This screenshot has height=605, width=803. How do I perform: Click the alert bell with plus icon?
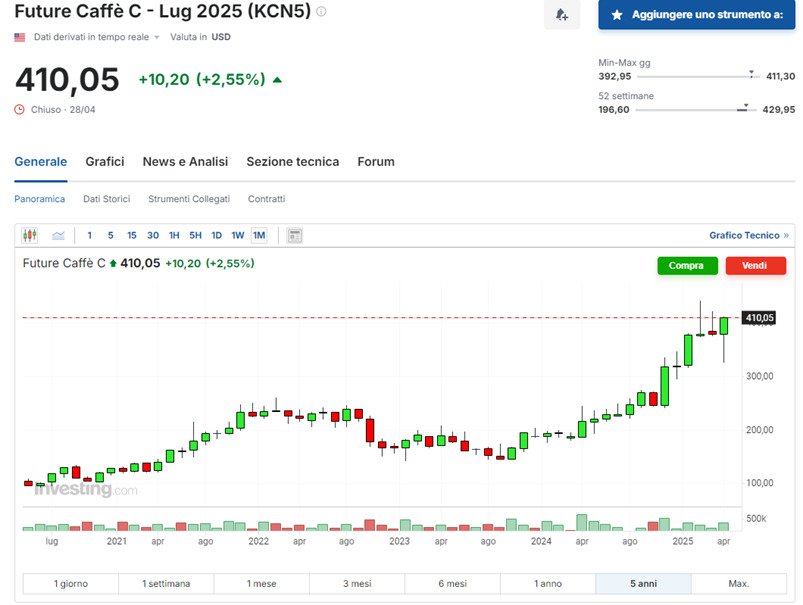562,14
